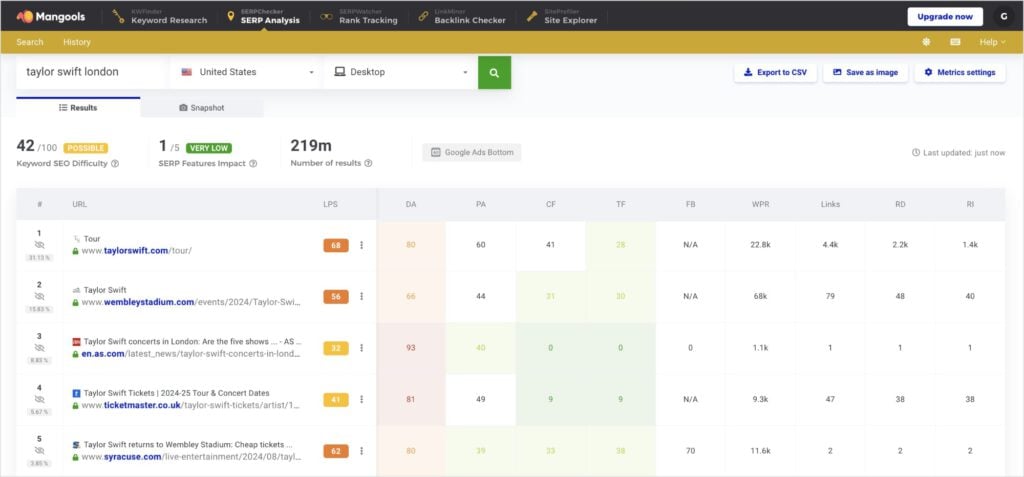Open three-dot menu for syracuse.com result

tap(362, 451)
